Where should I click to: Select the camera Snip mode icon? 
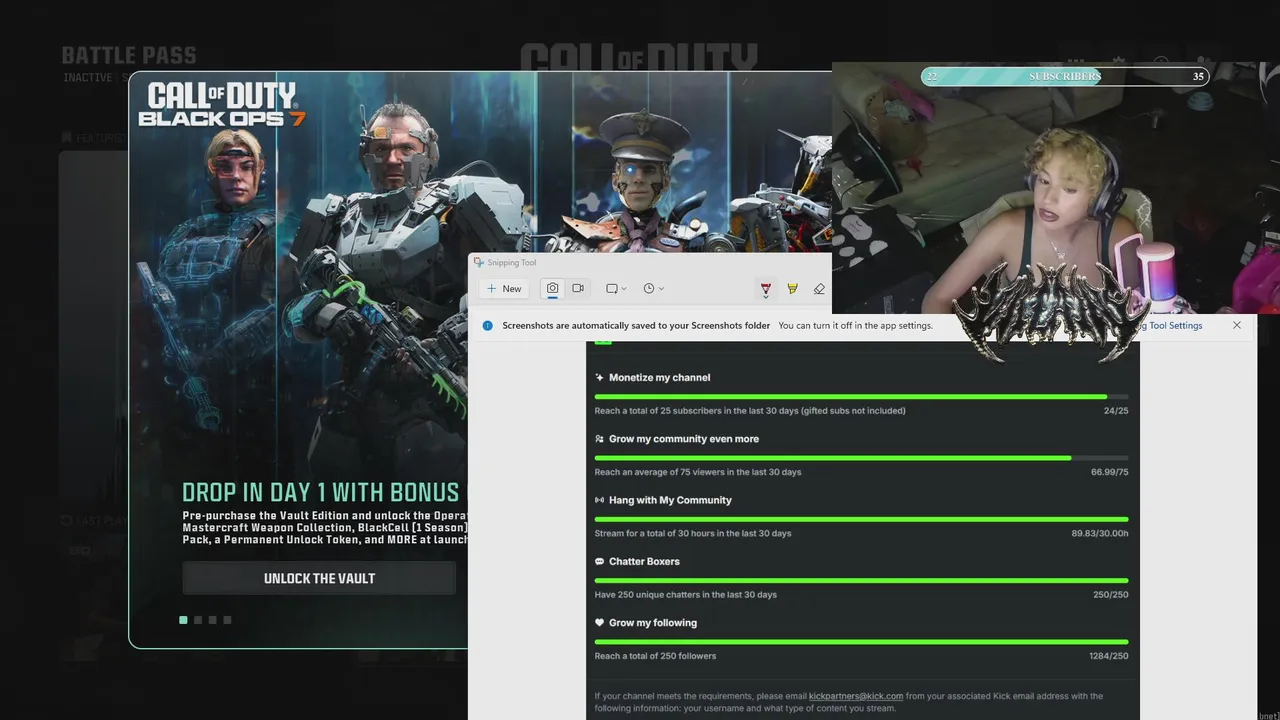click(552, 289)
